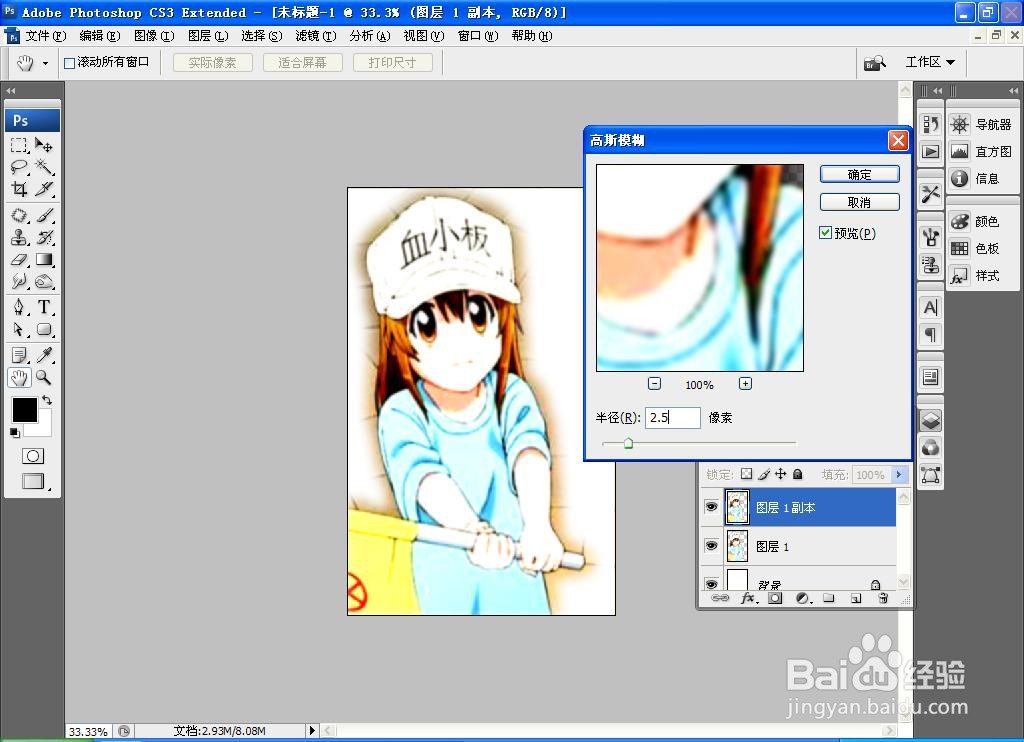Select the Pen tool

coord(19,307)
